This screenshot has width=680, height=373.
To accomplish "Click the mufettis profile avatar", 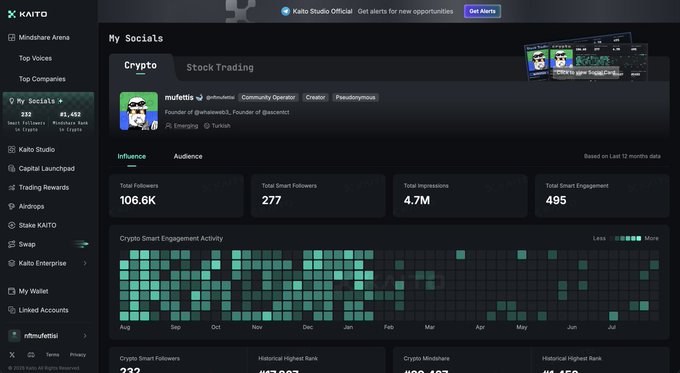I will pyautogui.click(x=139, y=111).
